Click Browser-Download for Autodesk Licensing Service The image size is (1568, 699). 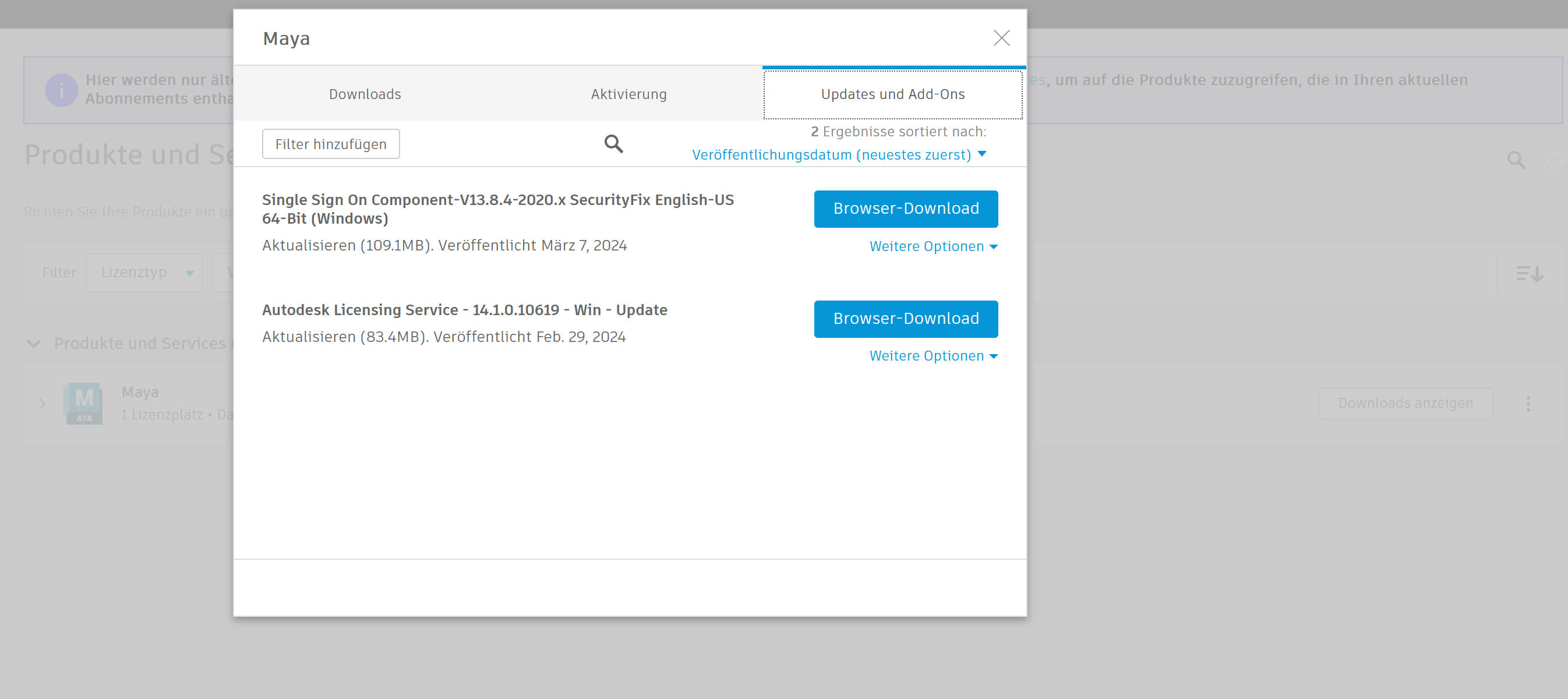(x=905, y=319)
